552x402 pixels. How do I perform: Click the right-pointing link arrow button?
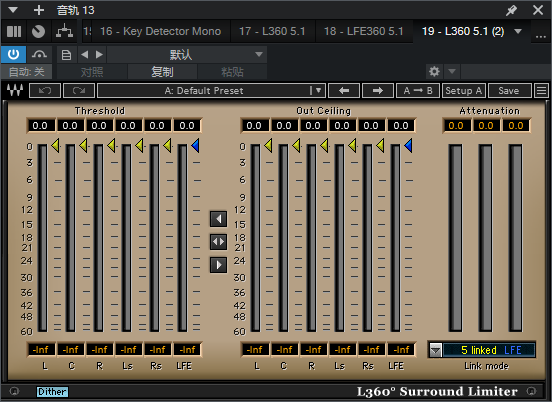218,265
